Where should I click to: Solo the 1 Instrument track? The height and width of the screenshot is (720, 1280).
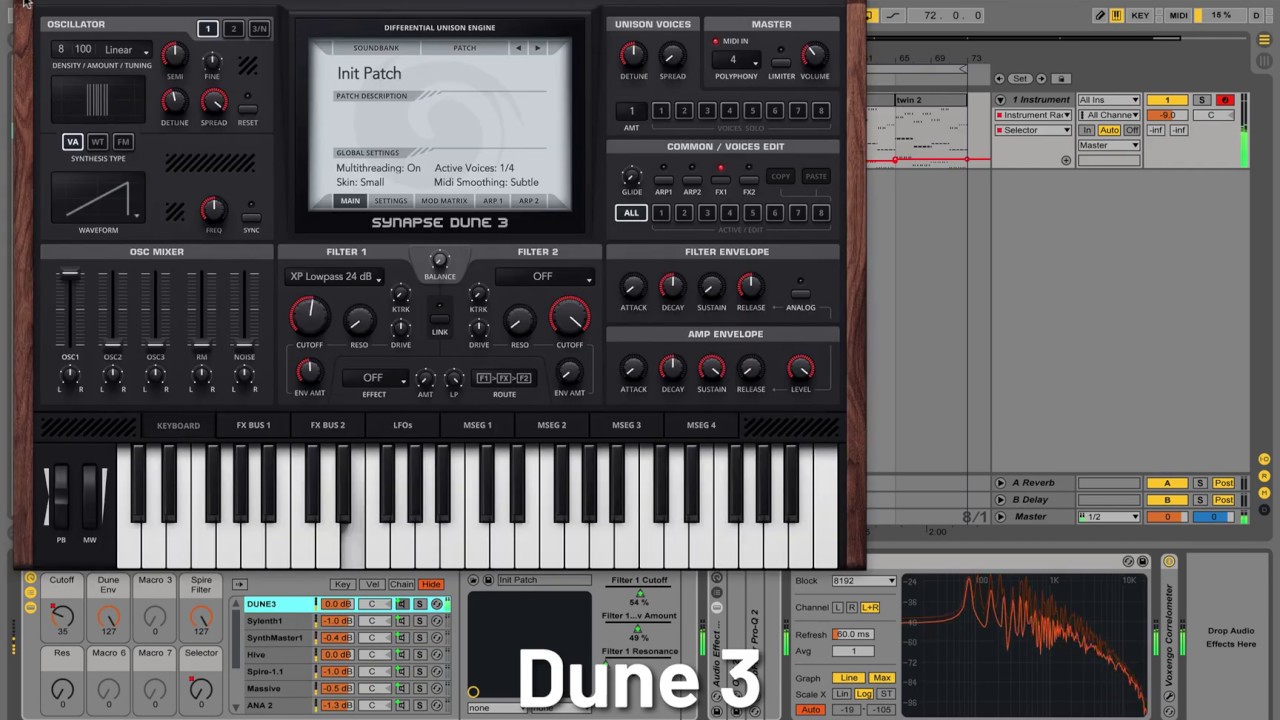1202,100
